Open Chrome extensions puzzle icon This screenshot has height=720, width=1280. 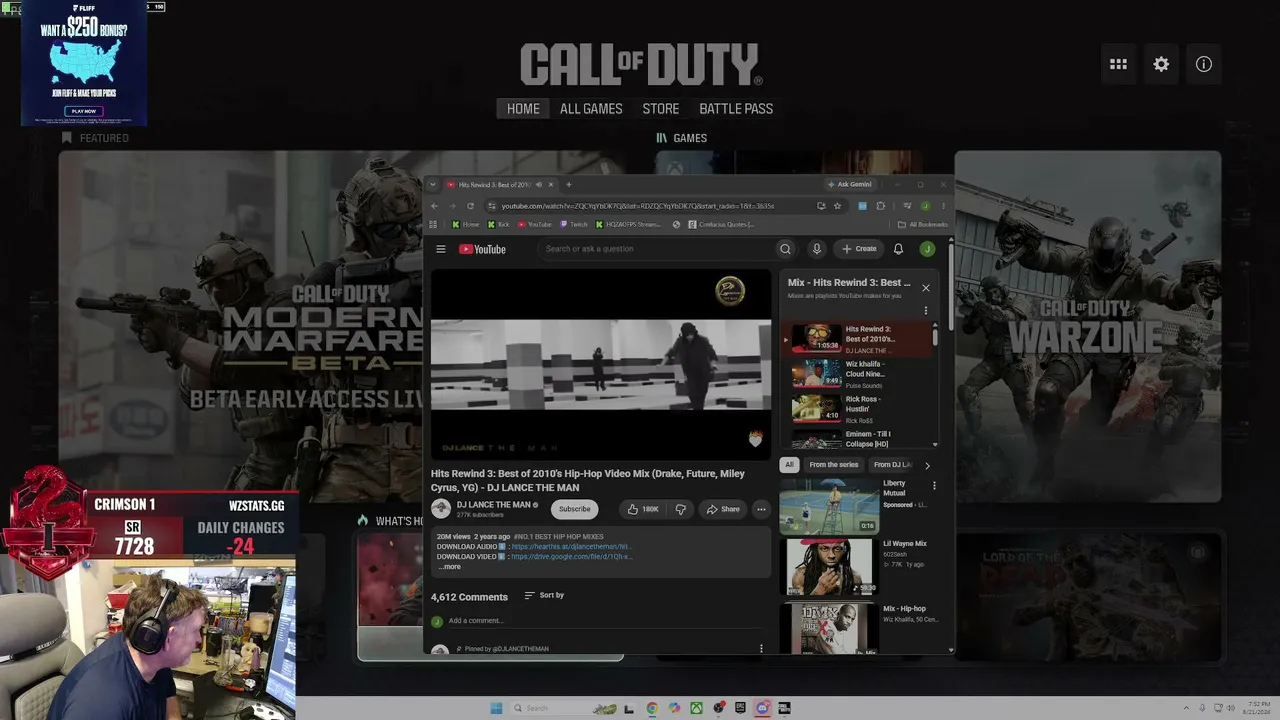pos(880,206)
